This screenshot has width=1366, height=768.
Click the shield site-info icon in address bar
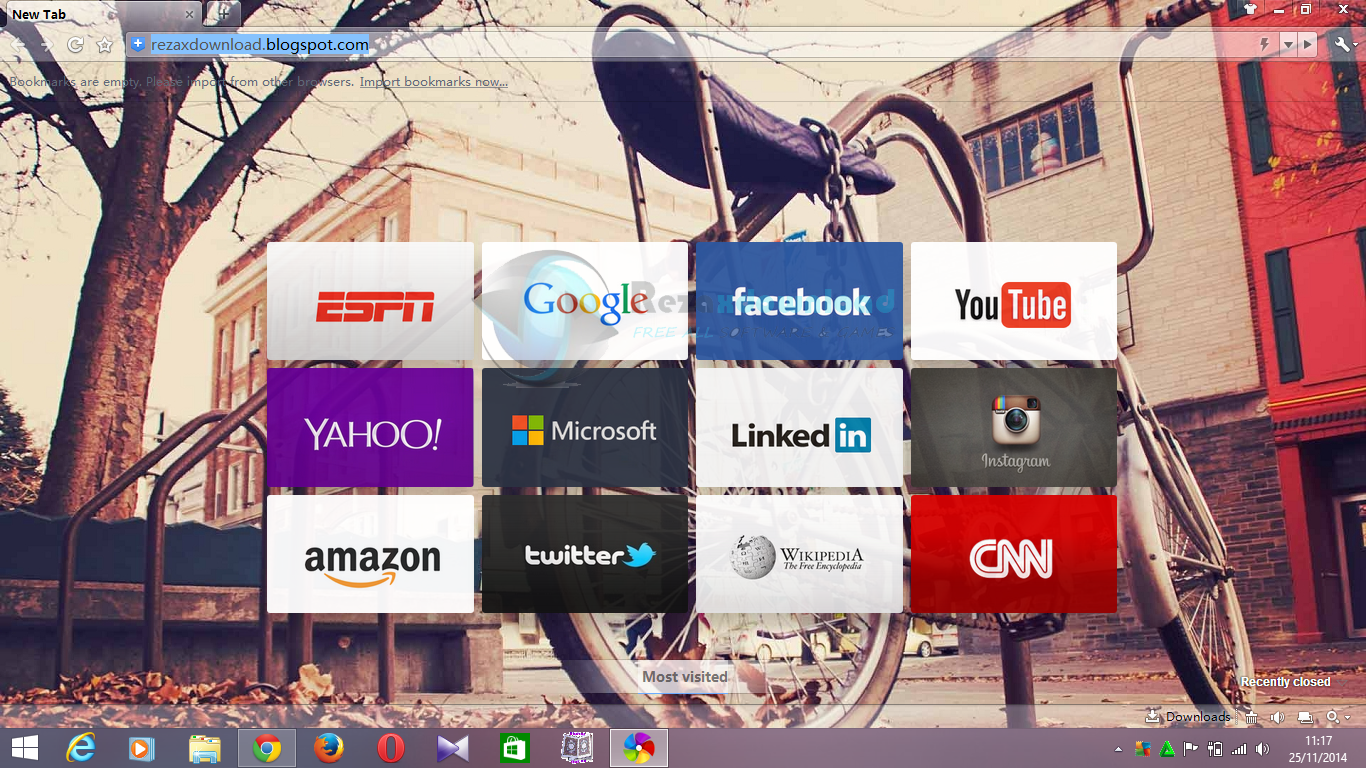(138, 45)
